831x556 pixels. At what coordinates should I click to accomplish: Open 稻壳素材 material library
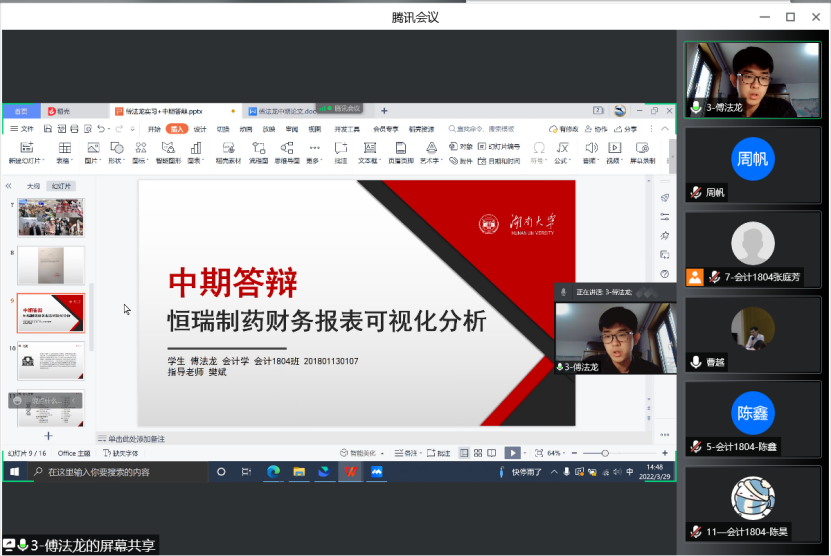click(228, 148)
